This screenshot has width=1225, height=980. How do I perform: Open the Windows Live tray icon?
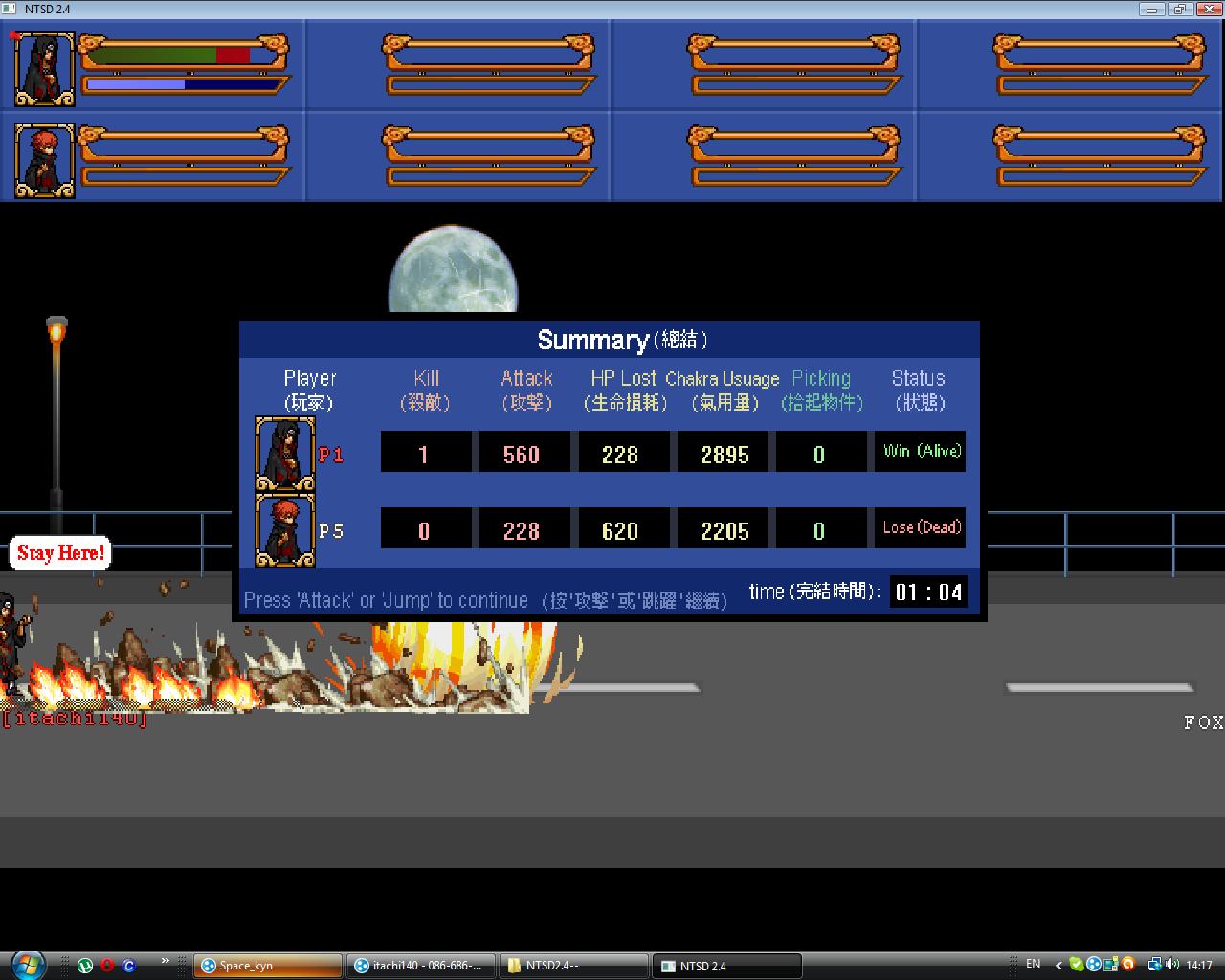[1111, 965]
